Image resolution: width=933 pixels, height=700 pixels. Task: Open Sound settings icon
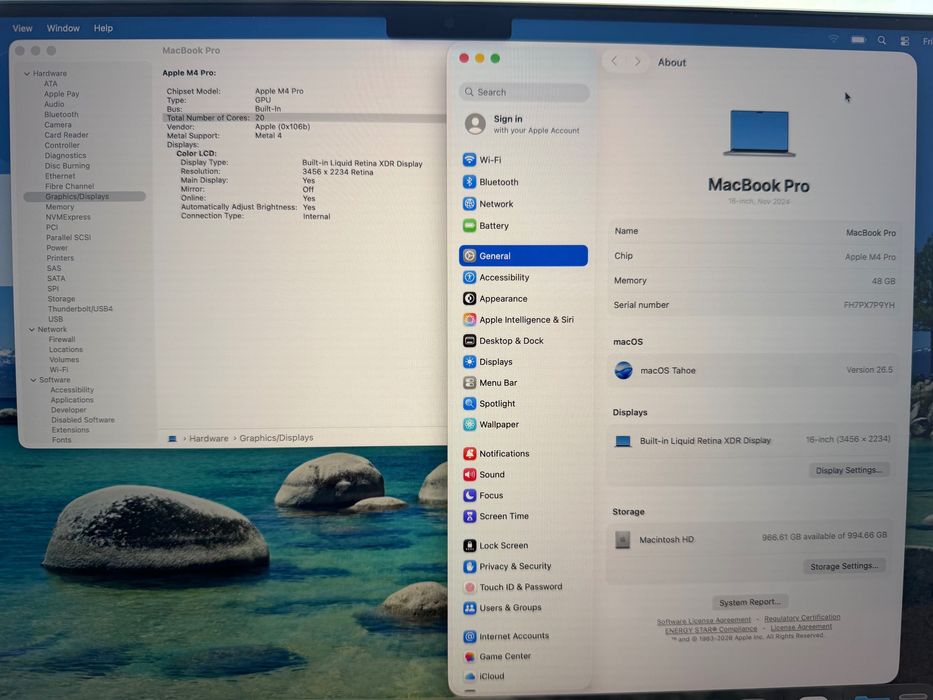coord(469,474)
